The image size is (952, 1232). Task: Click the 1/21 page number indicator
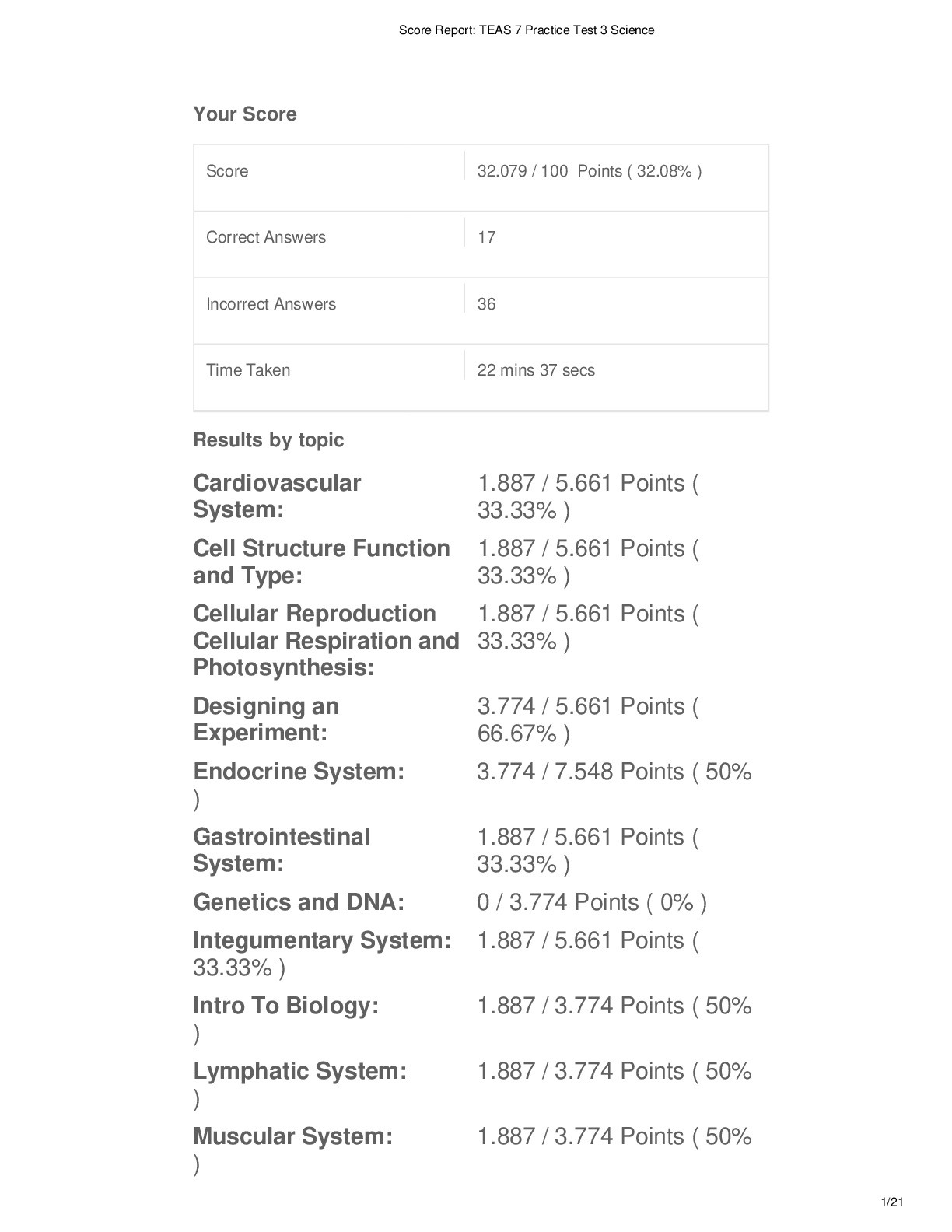(891, 1202)
